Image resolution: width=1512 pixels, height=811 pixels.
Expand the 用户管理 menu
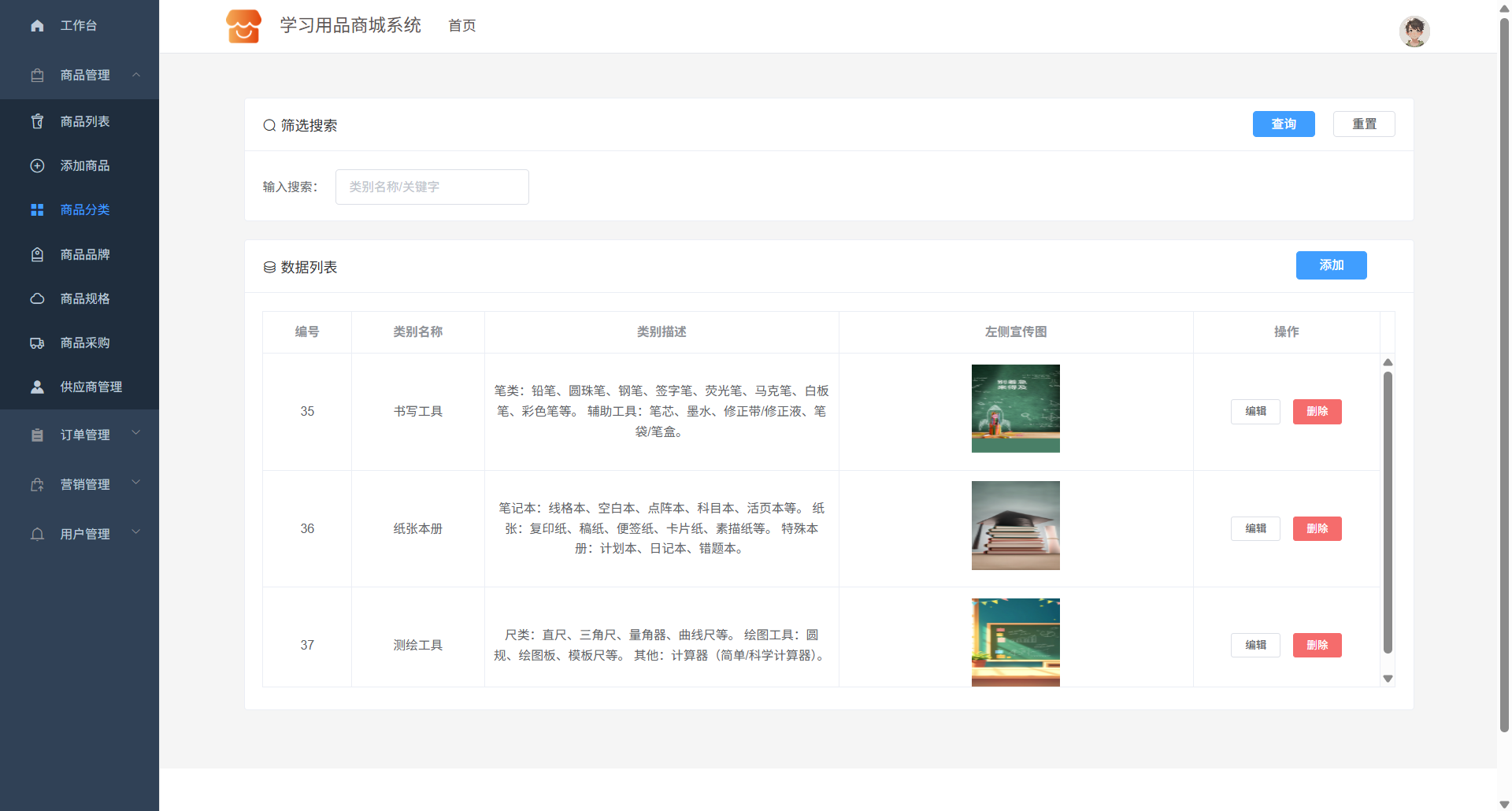pyautogui.click(x=136, y=533)
